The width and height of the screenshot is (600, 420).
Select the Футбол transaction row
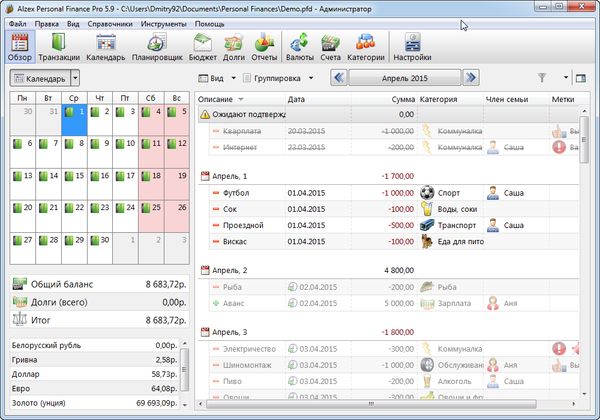pos(394,193)
